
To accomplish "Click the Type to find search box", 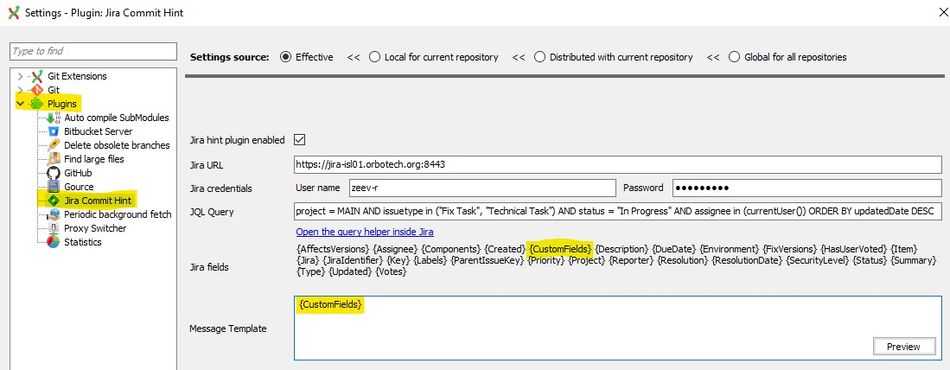I will coord(93,51).
